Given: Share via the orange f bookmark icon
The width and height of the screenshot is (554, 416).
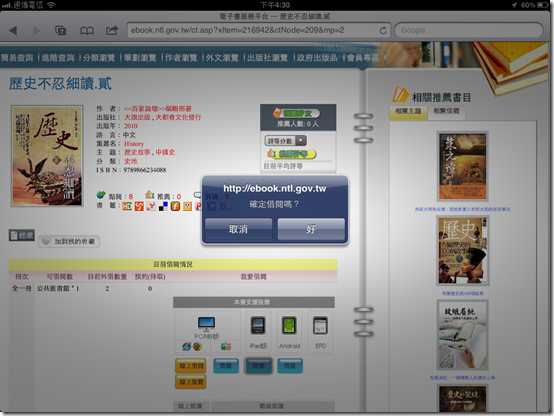Looking at the screenshot, I should [175, 206].
